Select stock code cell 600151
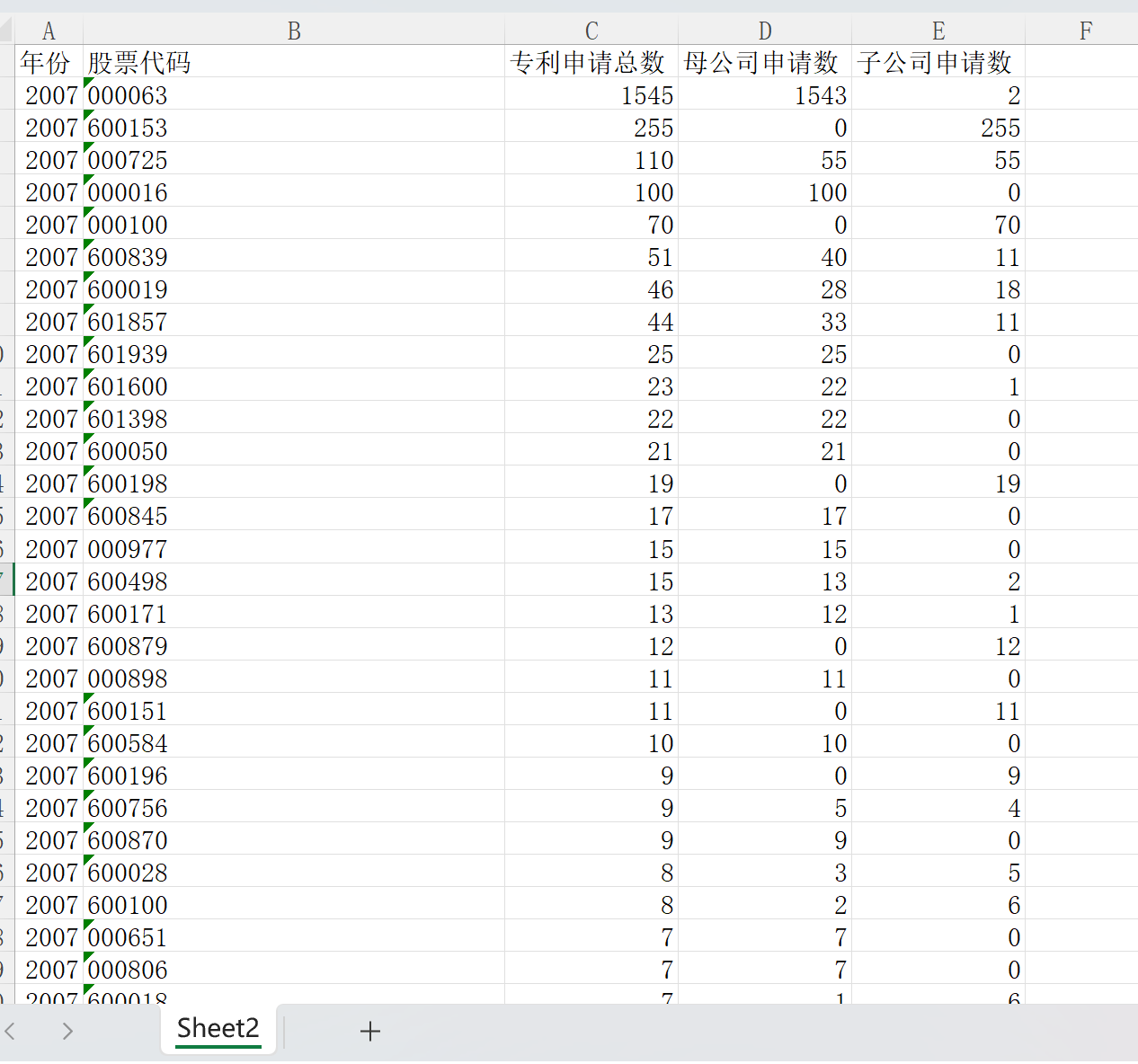 (x=294, y=709)
